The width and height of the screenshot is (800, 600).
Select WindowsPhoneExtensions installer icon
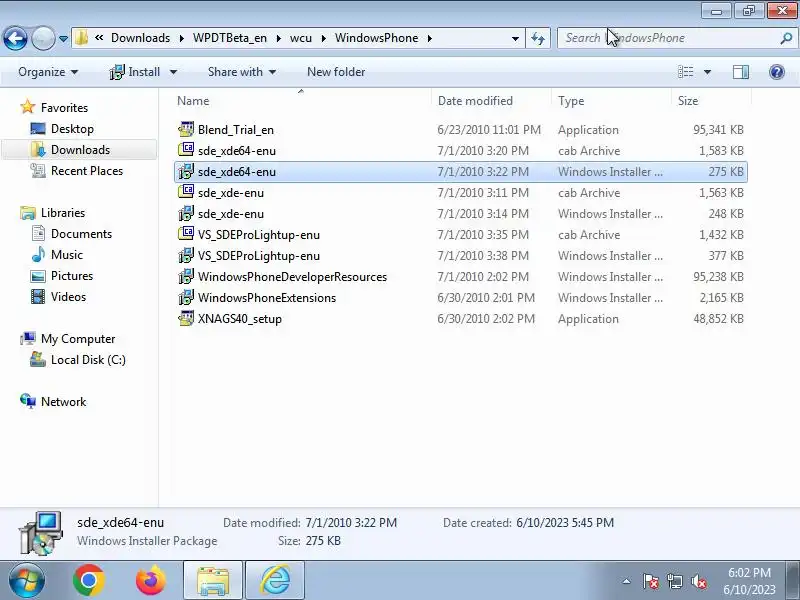[186, 297]
